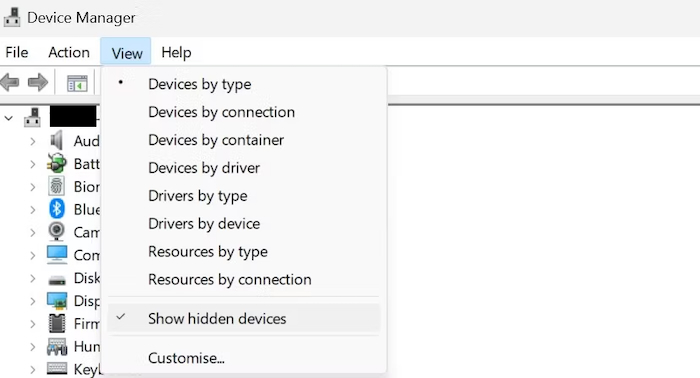Expand the Disk drives chevron
Viewport: 700px width, 378px height.
(33, 278)
